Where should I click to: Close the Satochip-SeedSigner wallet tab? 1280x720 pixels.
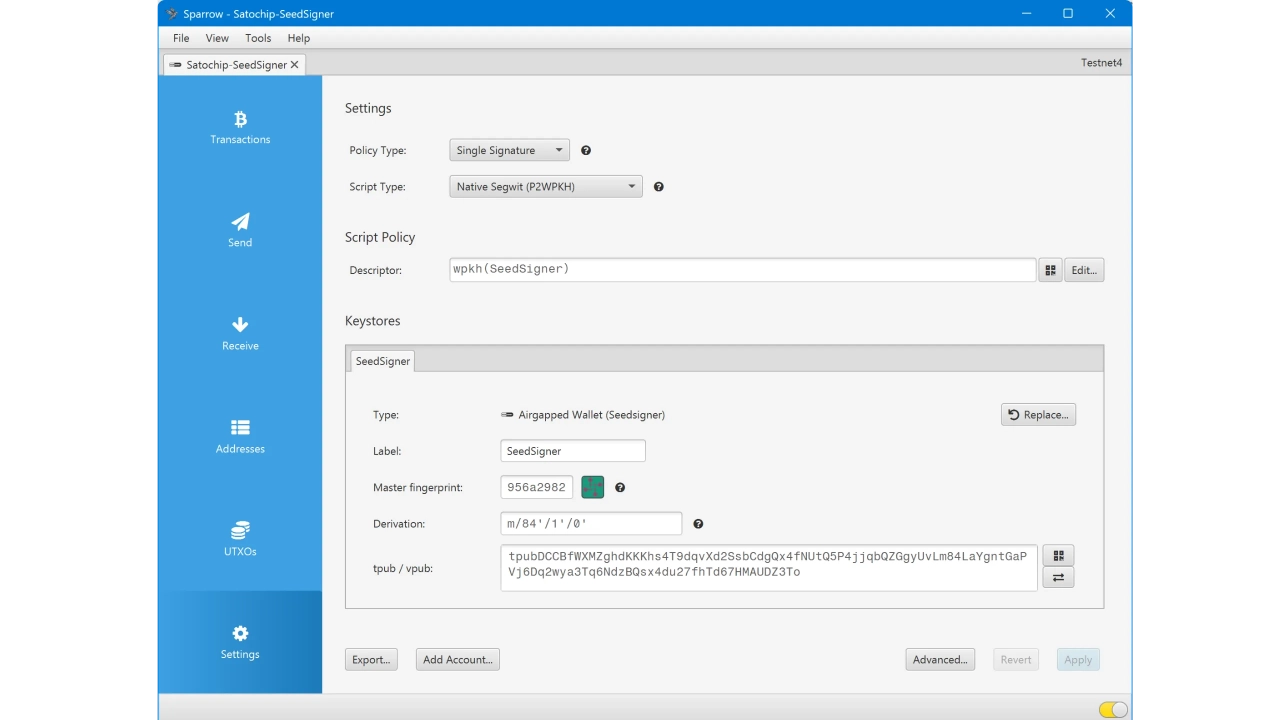[x=294, y=65]
